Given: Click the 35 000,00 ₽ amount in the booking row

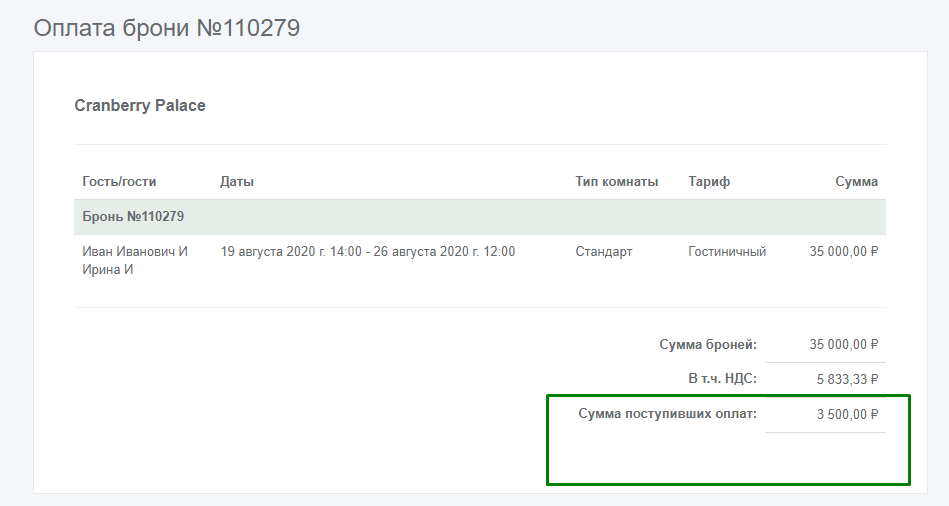Looking at the screenshot, I should (843, 252).
